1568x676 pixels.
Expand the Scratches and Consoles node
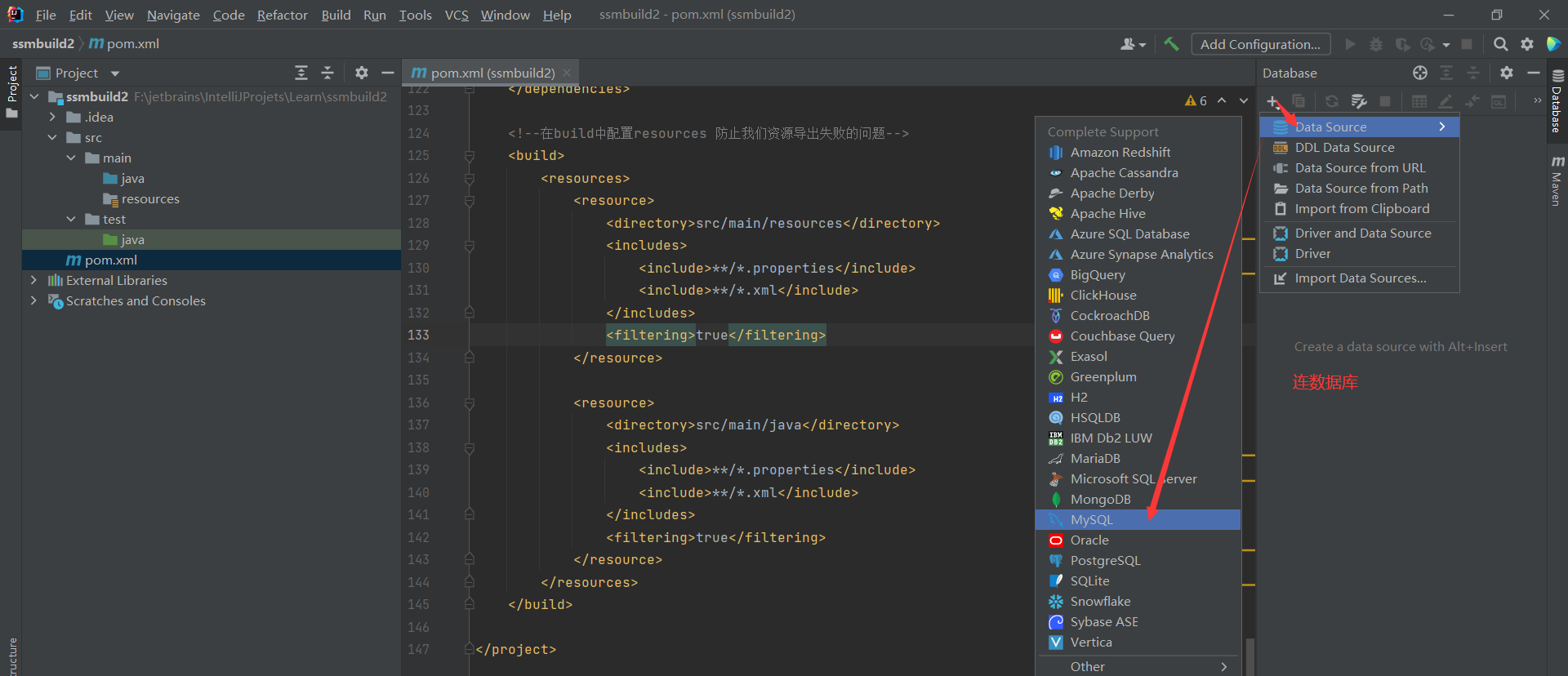[33, 300]
